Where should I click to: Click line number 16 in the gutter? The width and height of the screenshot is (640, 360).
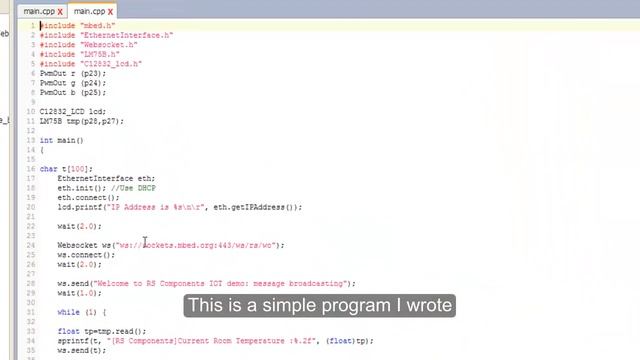(x=31, y=169)
